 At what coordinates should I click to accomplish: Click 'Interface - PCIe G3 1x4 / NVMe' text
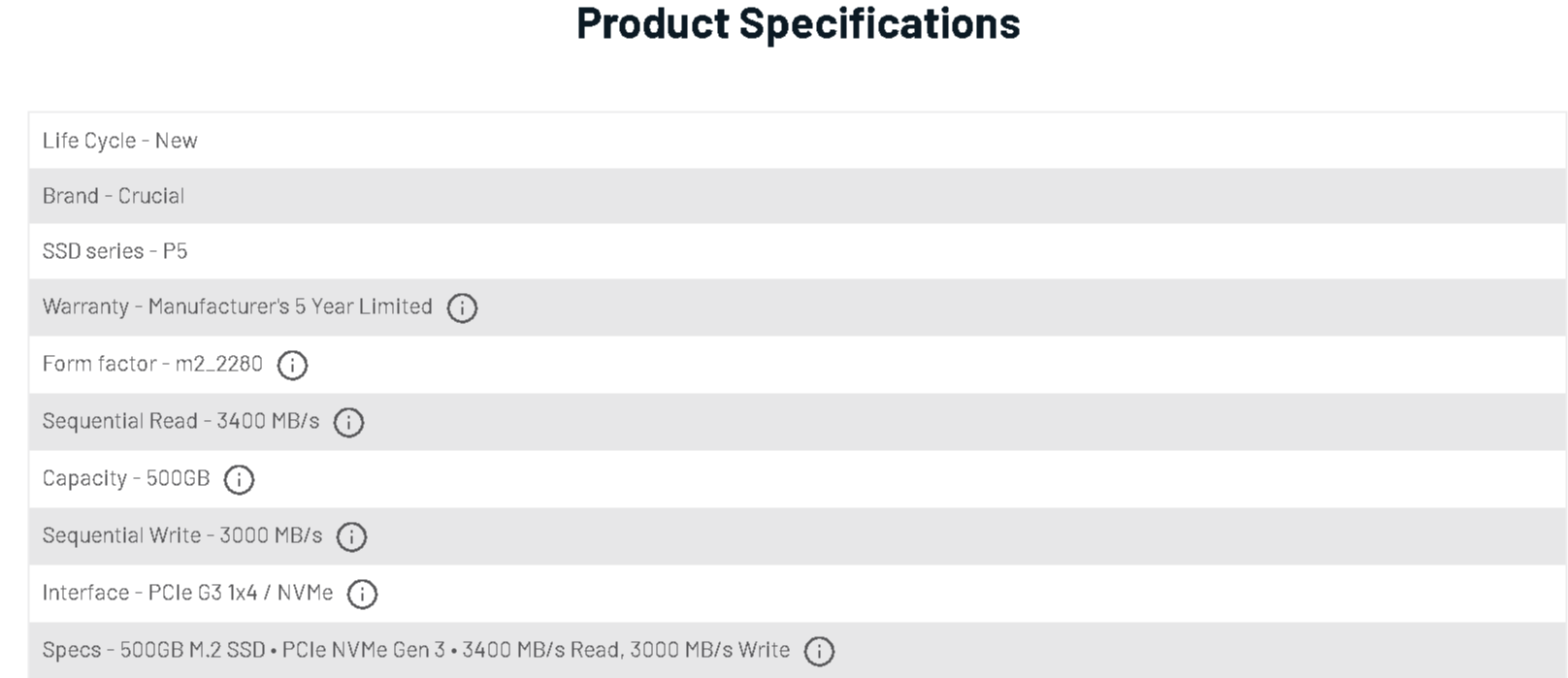pos(187,593)
